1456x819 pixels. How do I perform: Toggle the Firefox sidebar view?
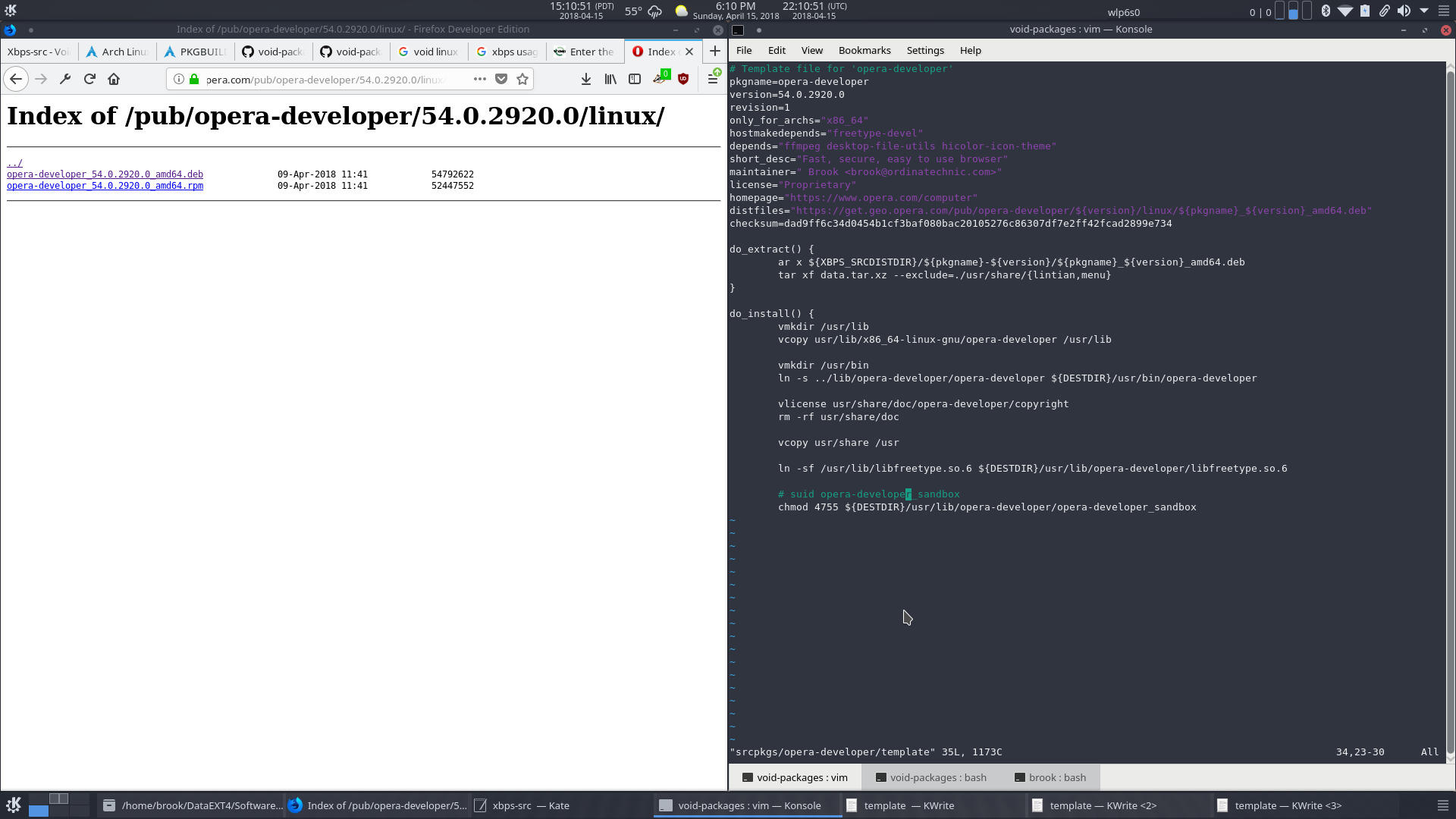(x=635, y=79)
